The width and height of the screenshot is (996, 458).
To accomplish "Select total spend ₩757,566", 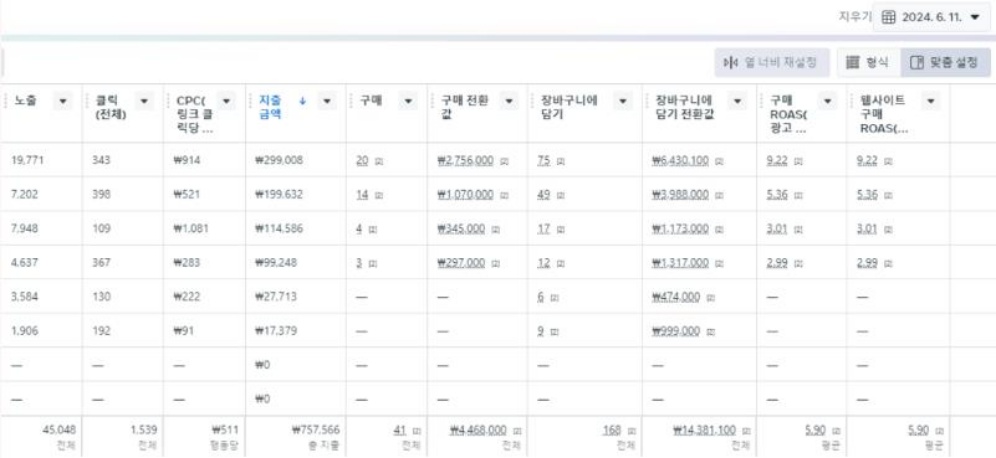I will pos(316,431).
